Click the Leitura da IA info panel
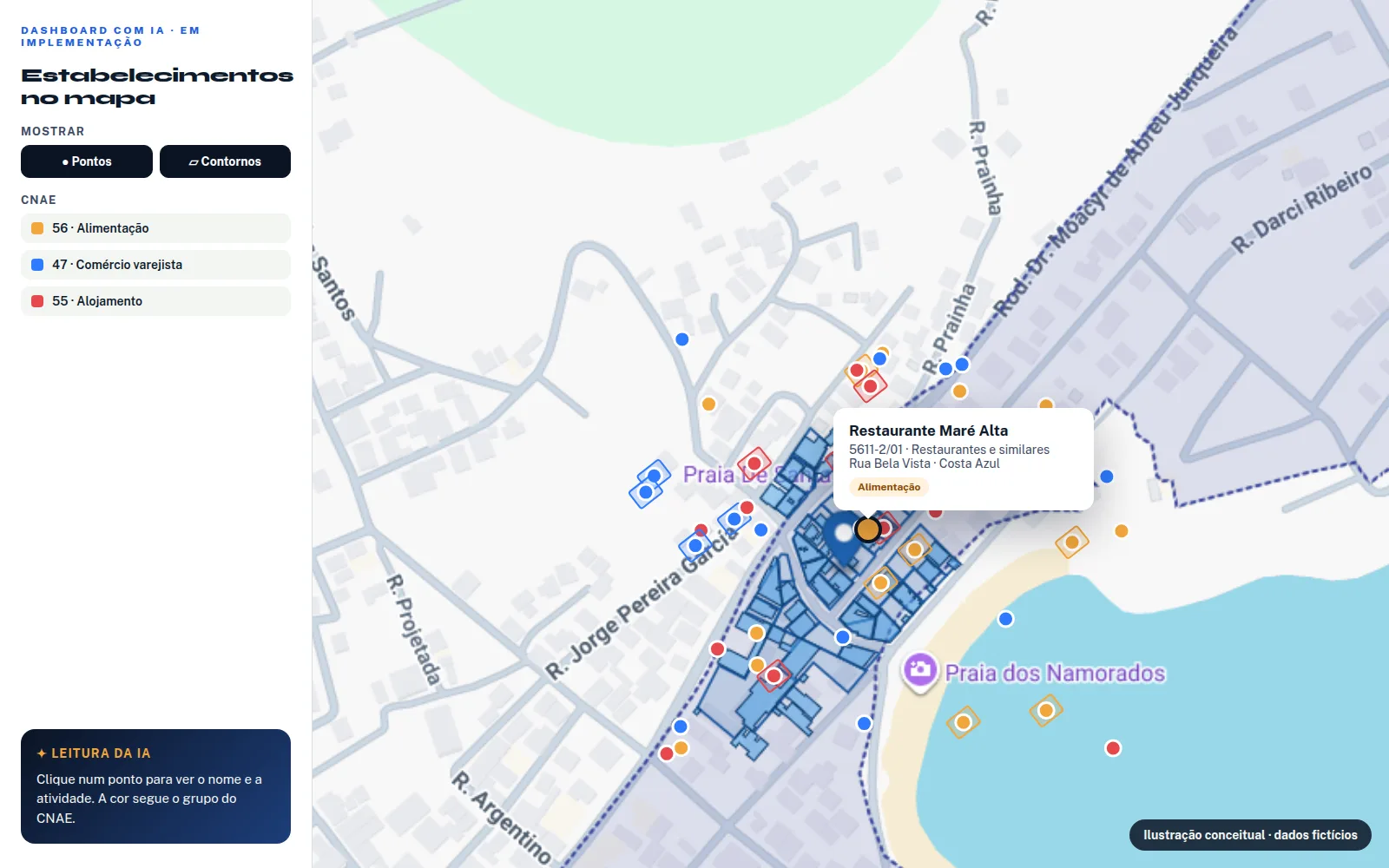 pos(155,786)
